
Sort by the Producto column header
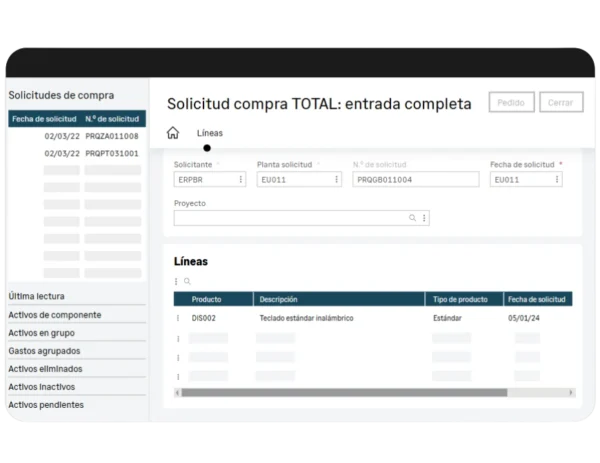point(207,299)
